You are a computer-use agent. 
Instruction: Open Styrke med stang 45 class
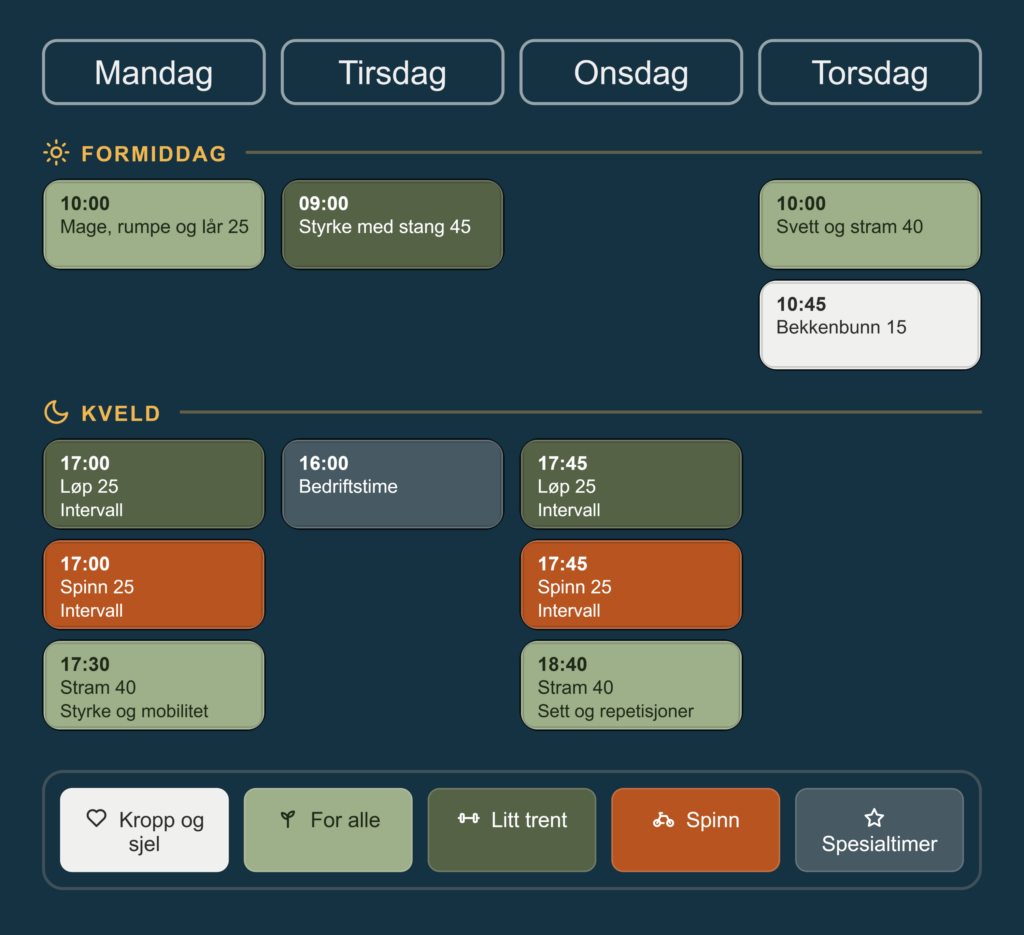pyautogui.click(x=392, y=225)
